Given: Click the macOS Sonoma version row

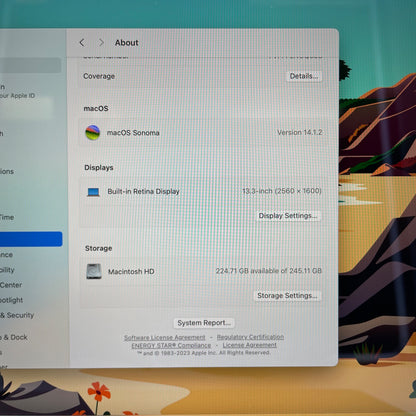Looking at the screenshot, I should tap(203, 133).
